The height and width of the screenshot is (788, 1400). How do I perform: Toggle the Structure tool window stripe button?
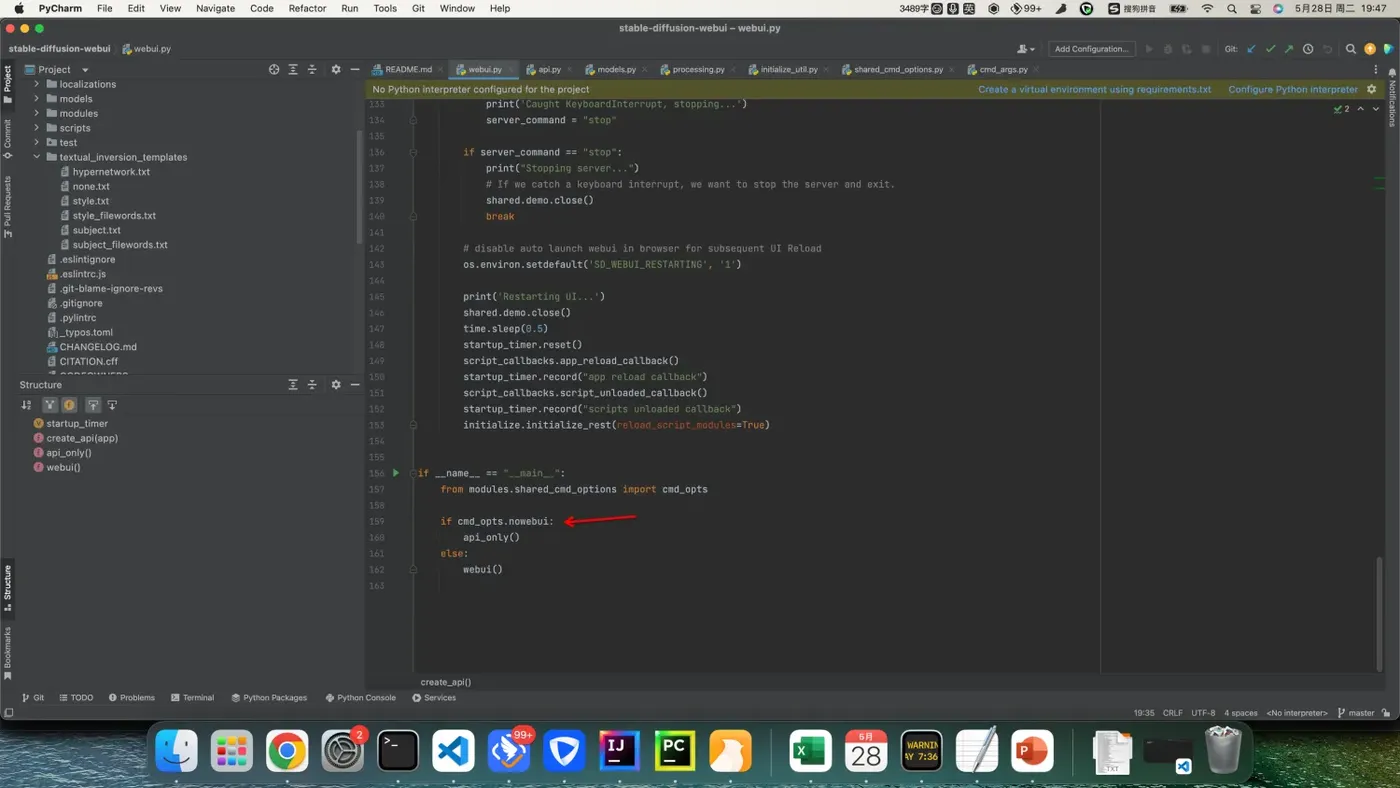pyautogui.click(x=7, y=588)
